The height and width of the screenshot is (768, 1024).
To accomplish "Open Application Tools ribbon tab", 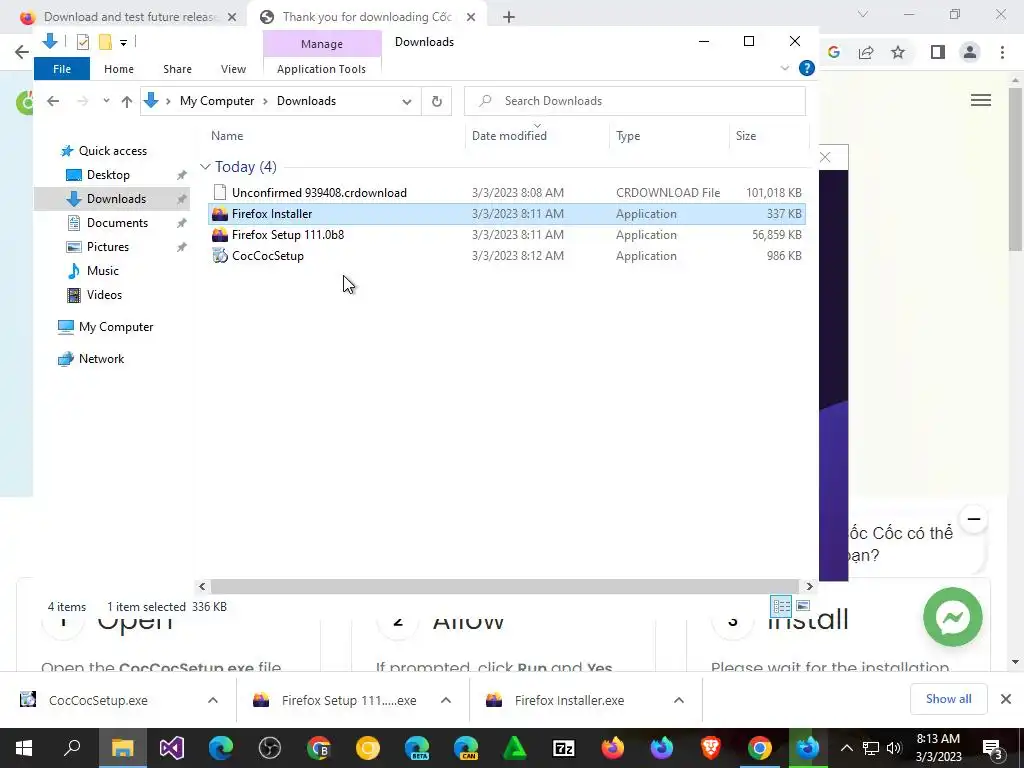I will [x=321, y=69].
